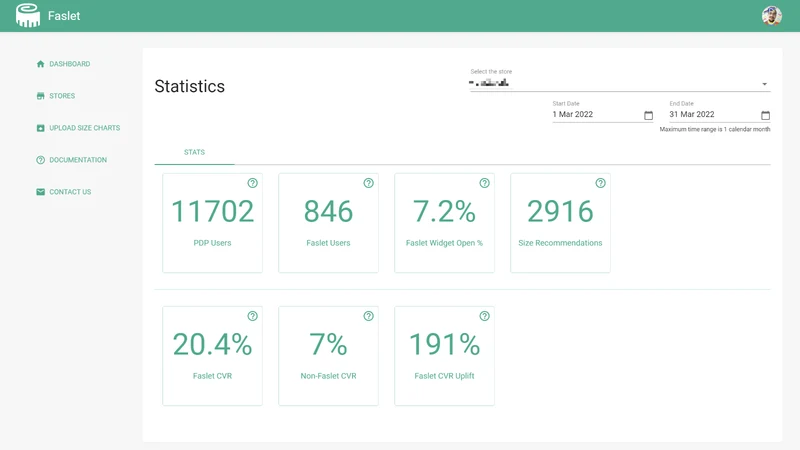Select the 20.4% Faslet CVR value
This screenshot has width=800, height=450.
212,344
